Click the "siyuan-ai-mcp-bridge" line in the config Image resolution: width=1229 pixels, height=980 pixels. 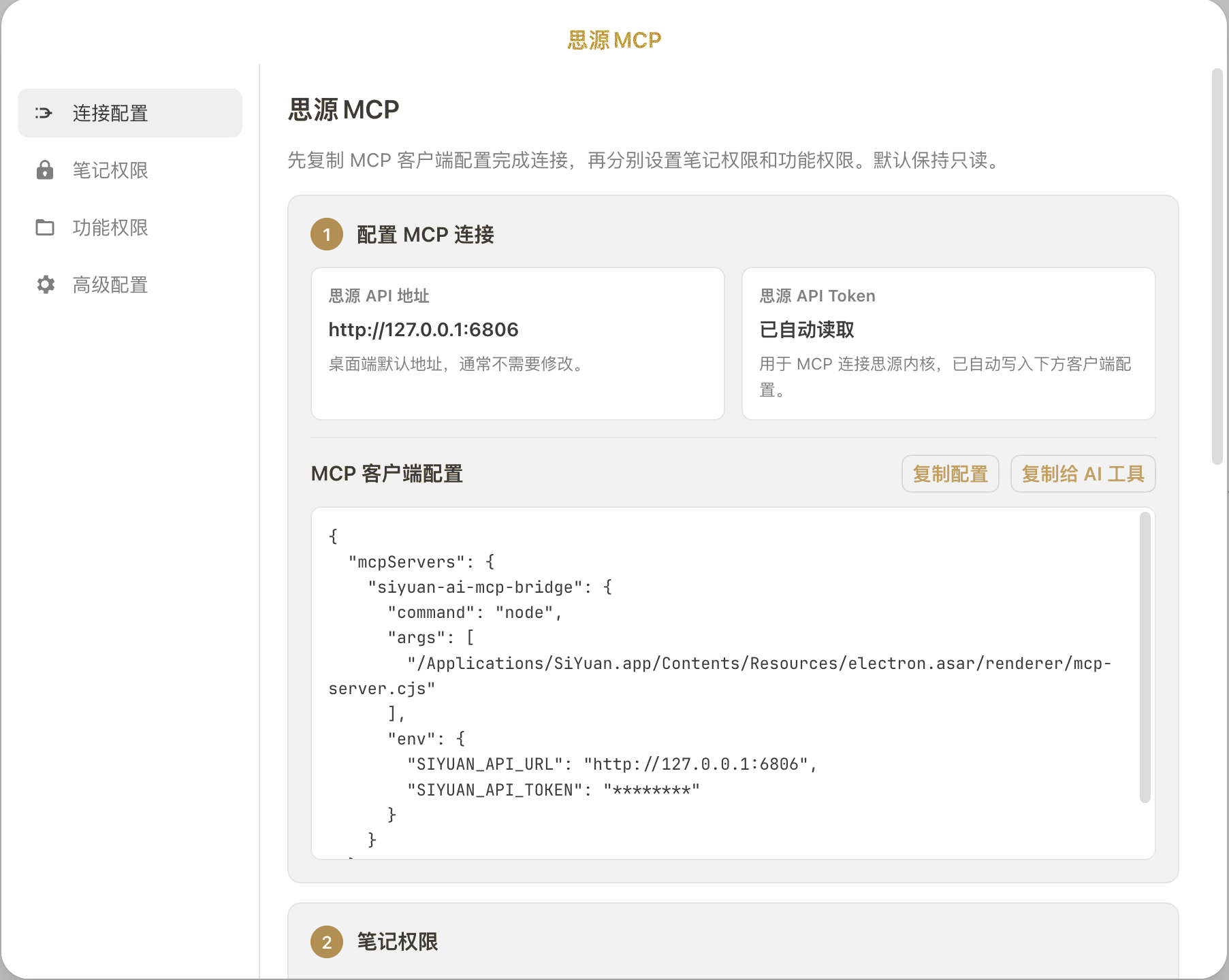[x=490, y=587]
